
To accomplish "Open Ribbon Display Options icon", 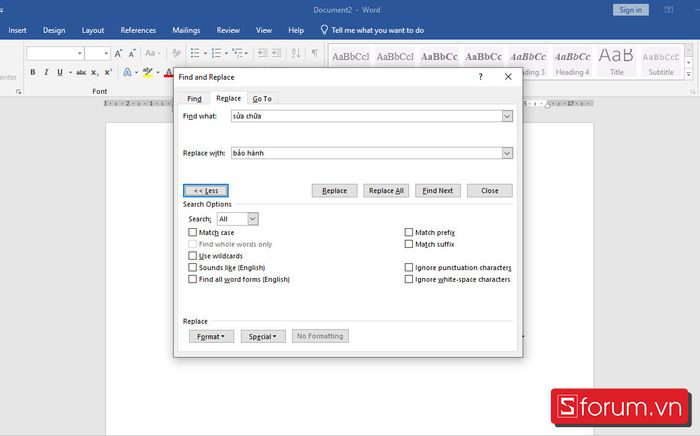I will (669, 10).
